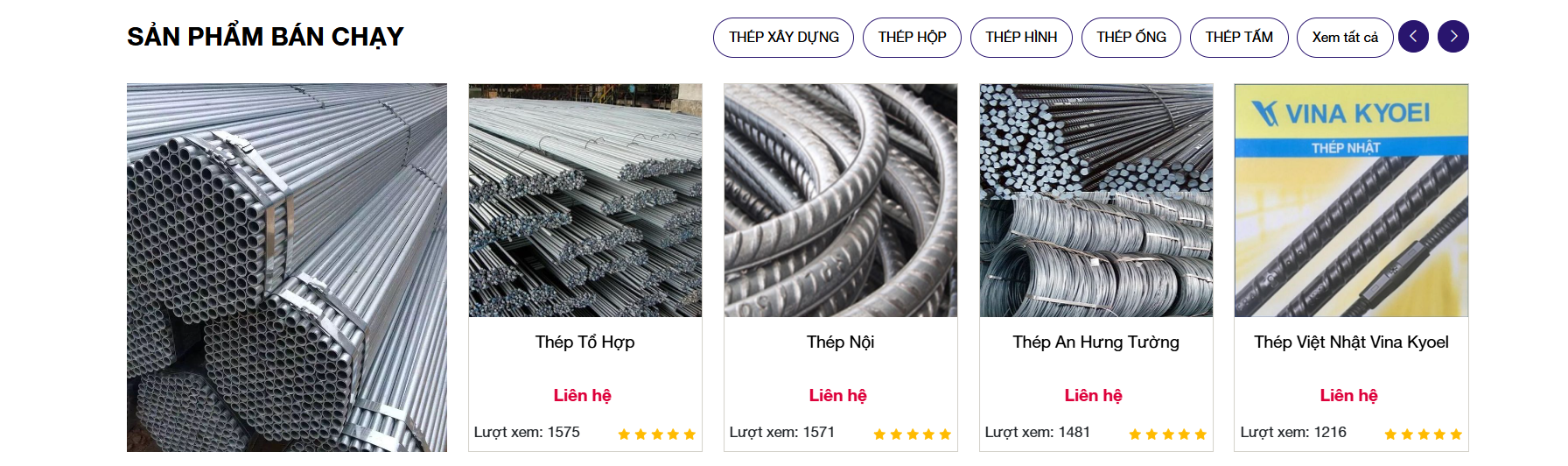The width and height of the screenshot is (1568, 466).
Task: Click the Thép Tổ Hợp product thumbnail
Action: [585, 201]
